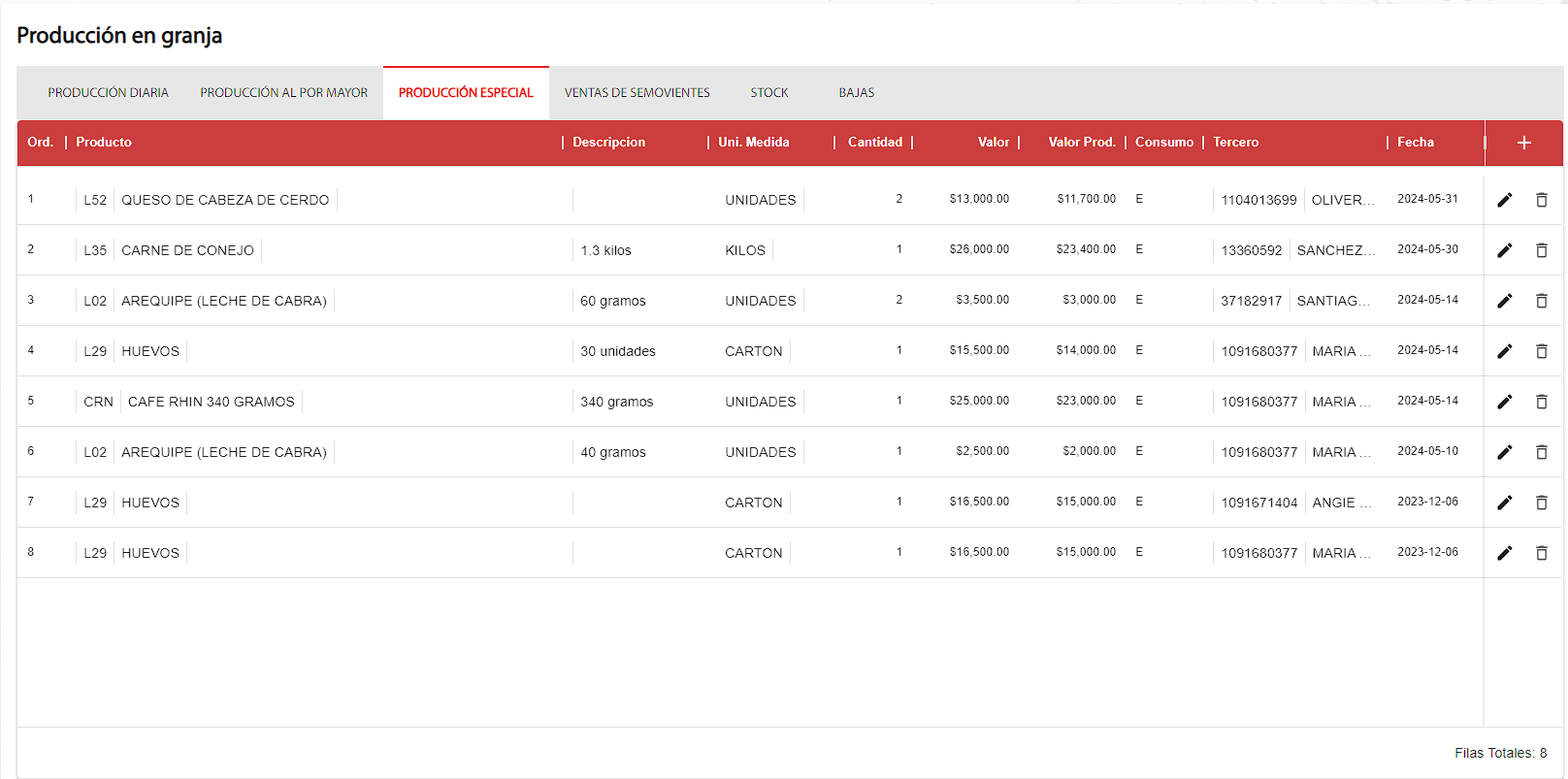The height and width of the screenshot is (779, 1568).
Task: Edit the AREQUIPE 40 gramos row
Action: (x=1505, y=452)
